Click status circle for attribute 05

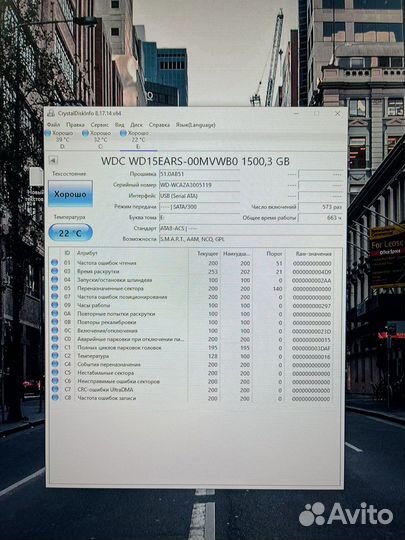click(x=54, y=288)
